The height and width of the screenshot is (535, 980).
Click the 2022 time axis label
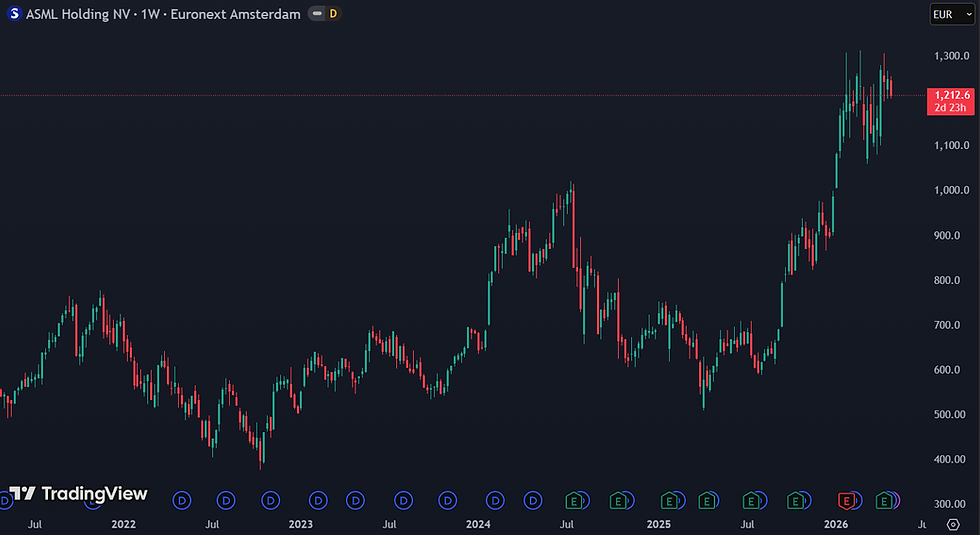[123, 524]
